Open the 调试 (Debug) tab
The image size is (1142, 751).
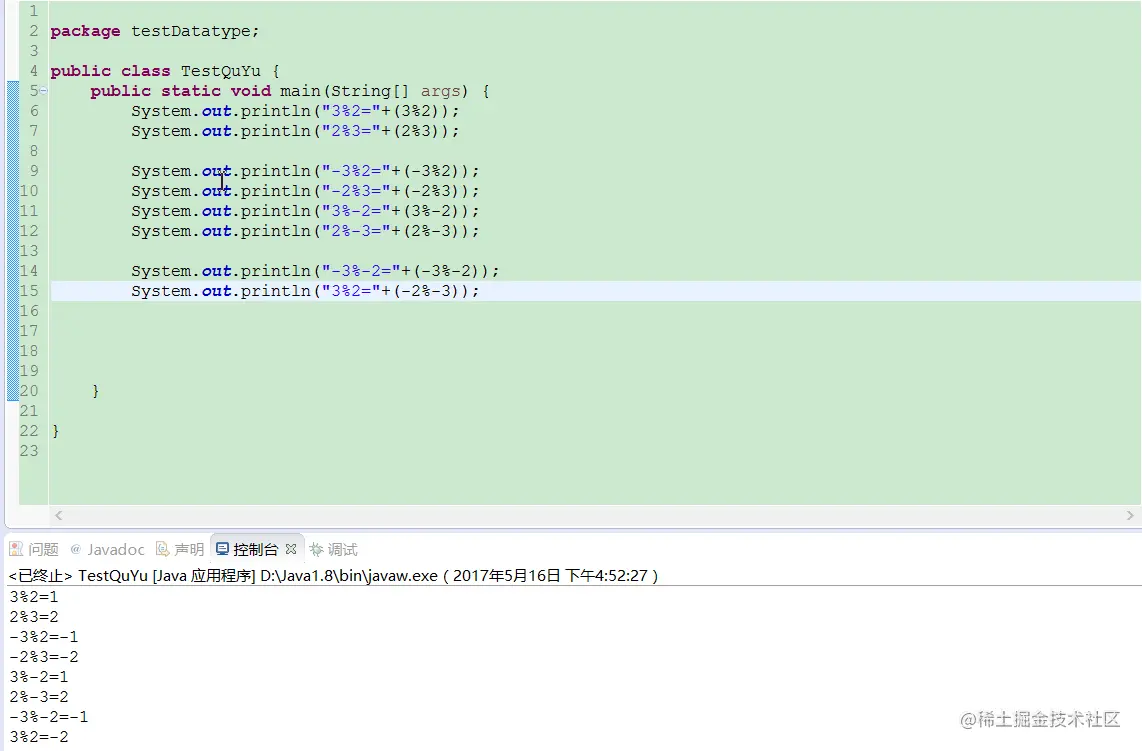tap(334, 549)
